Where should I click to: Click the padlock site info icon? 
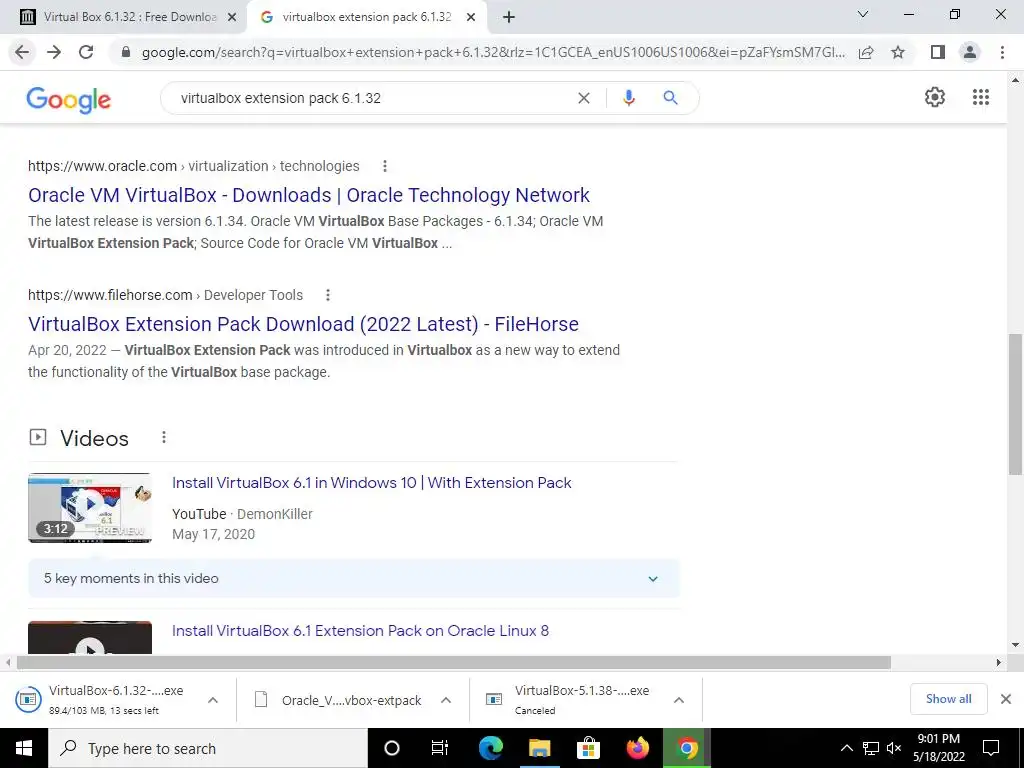(126, 52)
